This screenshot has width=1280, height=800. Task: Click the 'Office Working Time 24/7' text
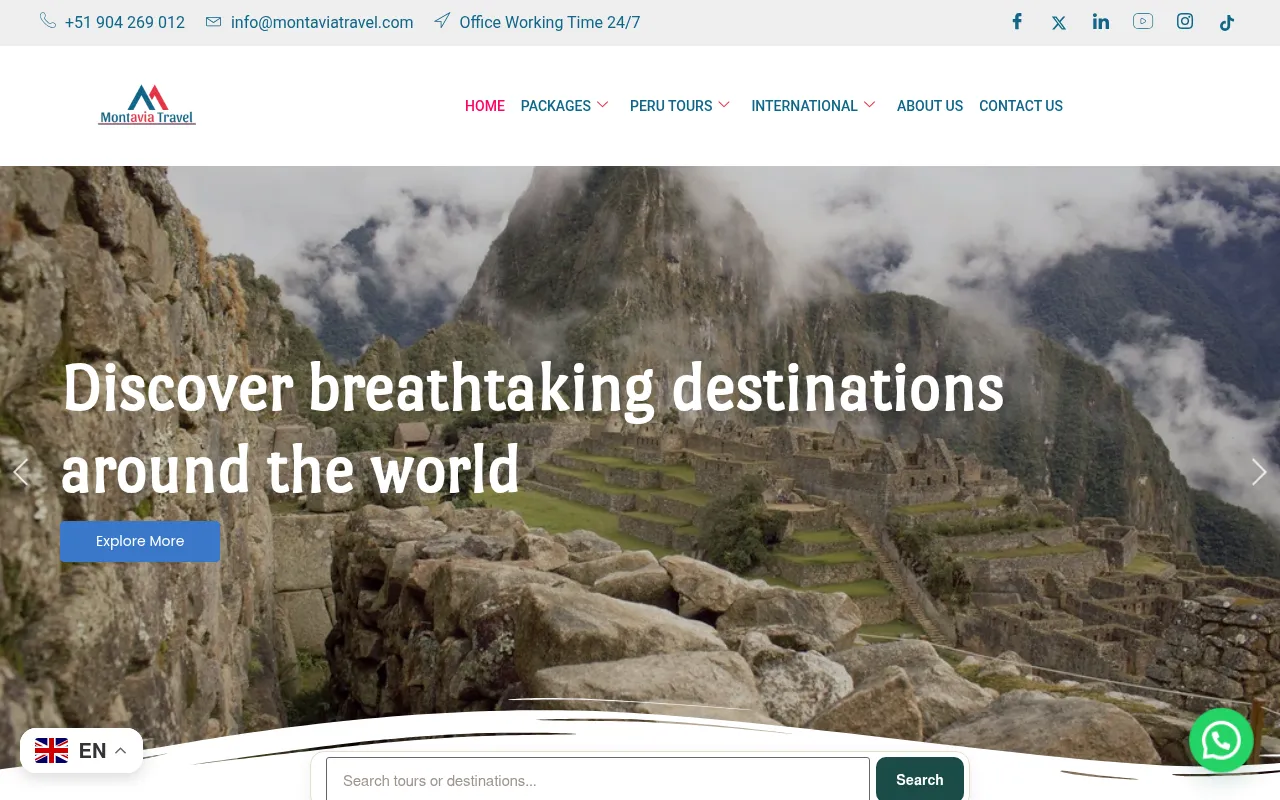pos(550,22)
